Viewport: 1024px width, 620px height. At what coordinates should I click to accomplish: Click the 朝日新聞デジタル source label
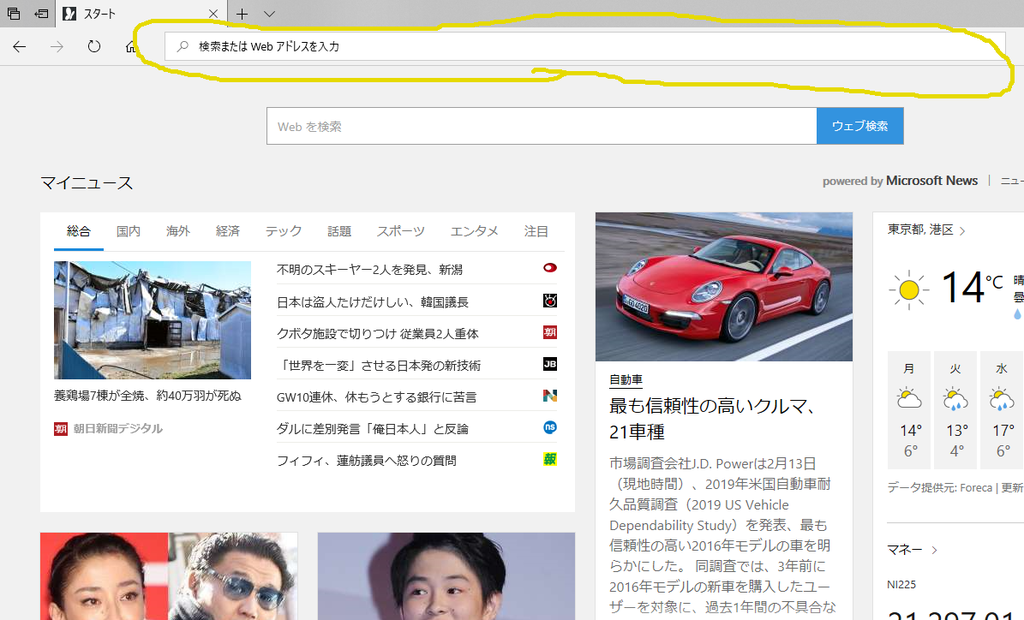coord(118,429)
